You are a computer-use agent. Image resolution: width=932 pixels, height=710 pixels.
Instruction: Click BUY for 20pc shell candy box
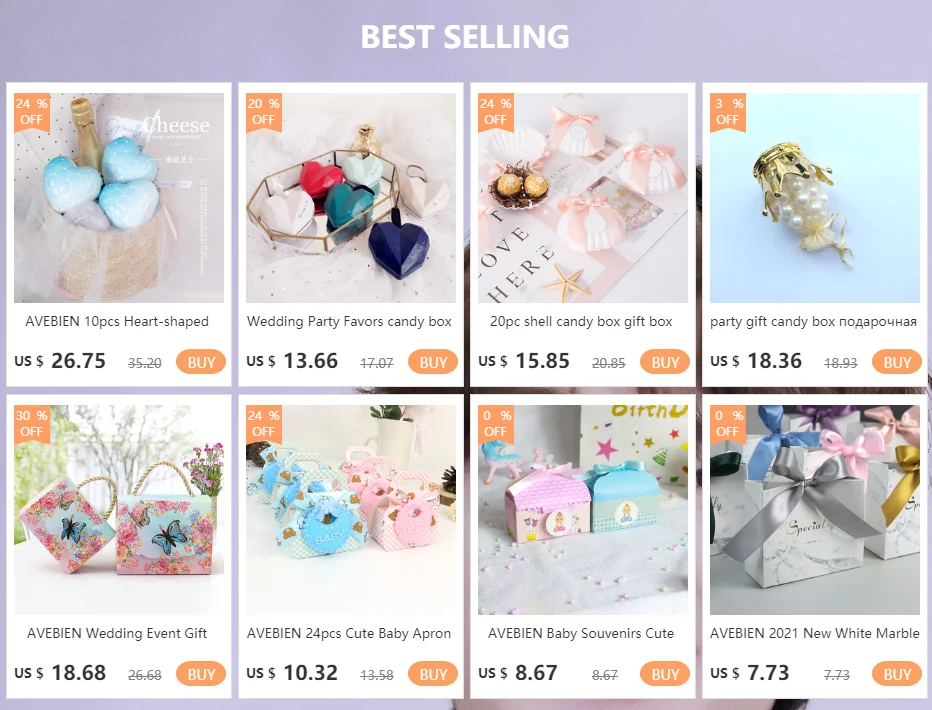pos(665,362)
